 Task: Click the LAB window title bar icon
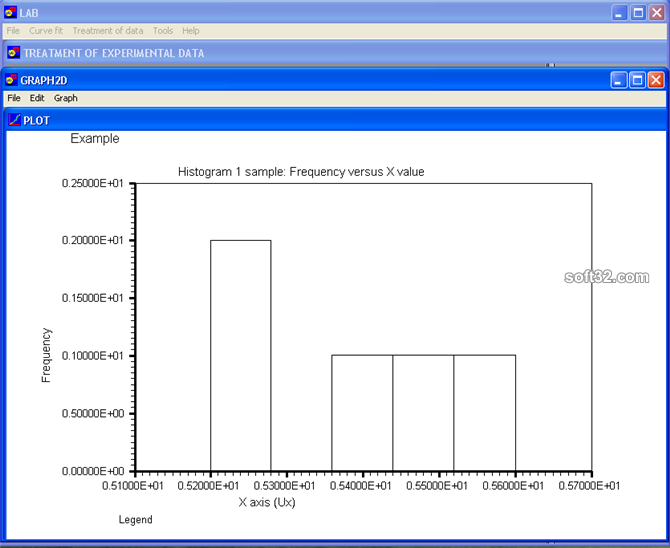10,13
